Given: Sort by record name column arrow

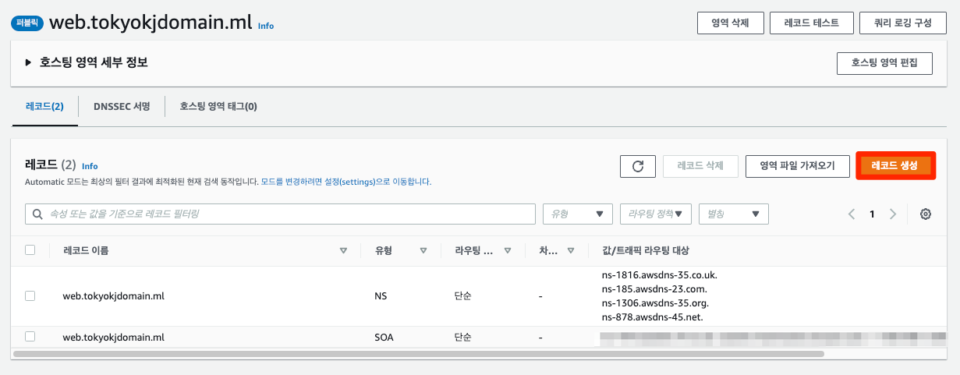Looking at the screenshot, I should coord(343,251).
